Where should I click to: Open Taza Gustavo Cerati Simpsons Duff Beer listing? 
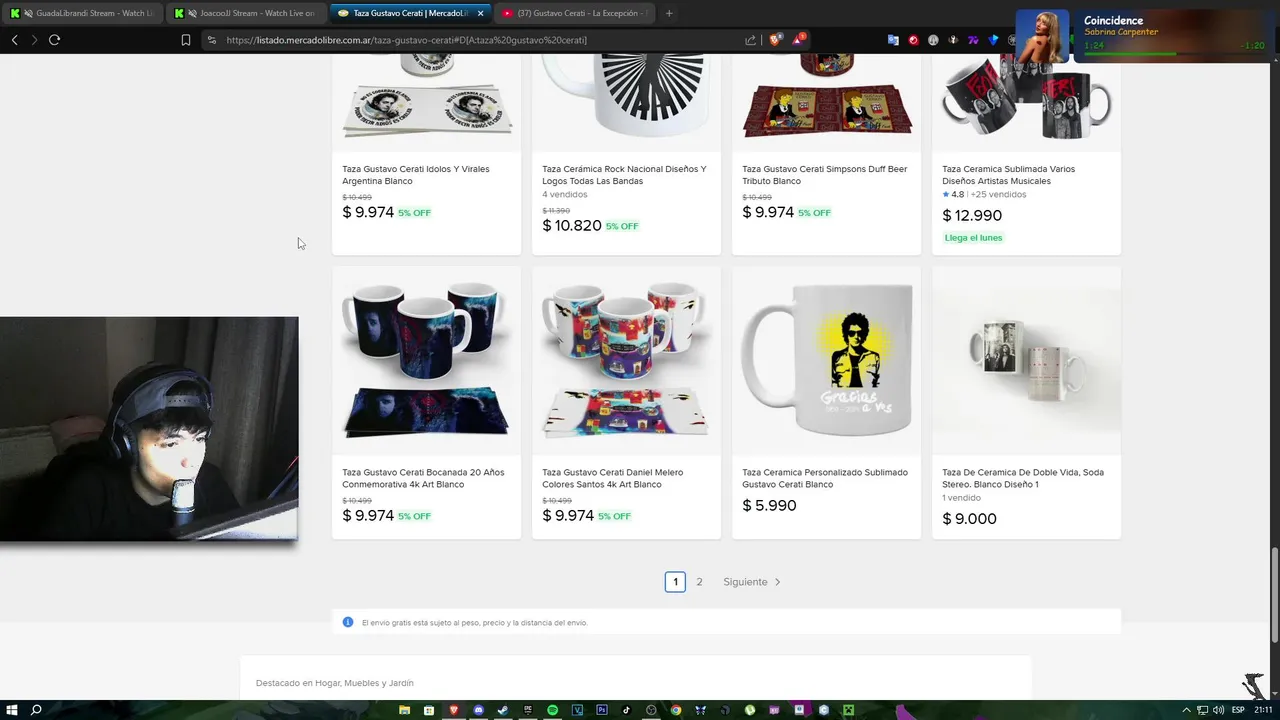tap(825, 175)
